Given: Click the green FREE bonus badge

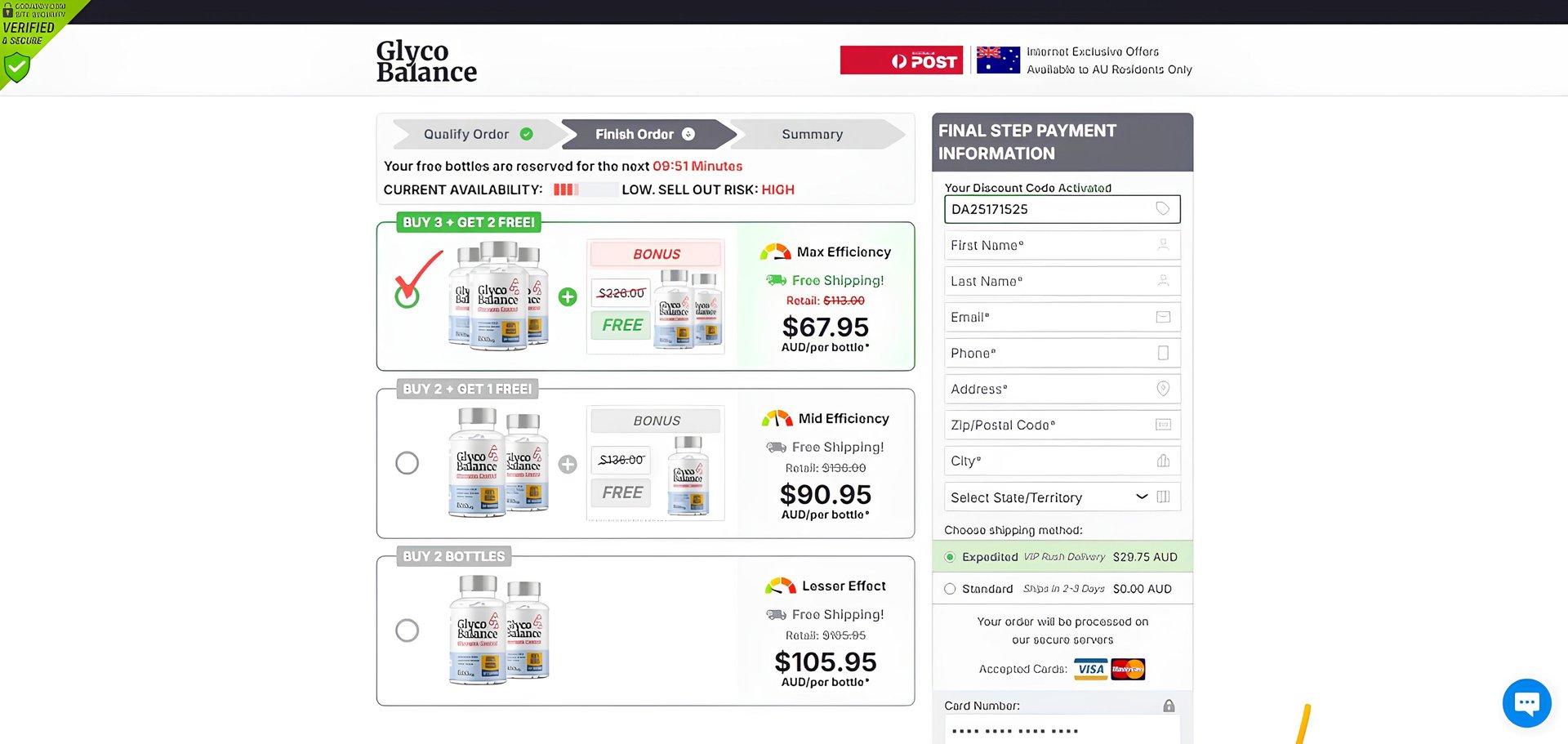Looking at the screenshot, I should coord(621,325).
